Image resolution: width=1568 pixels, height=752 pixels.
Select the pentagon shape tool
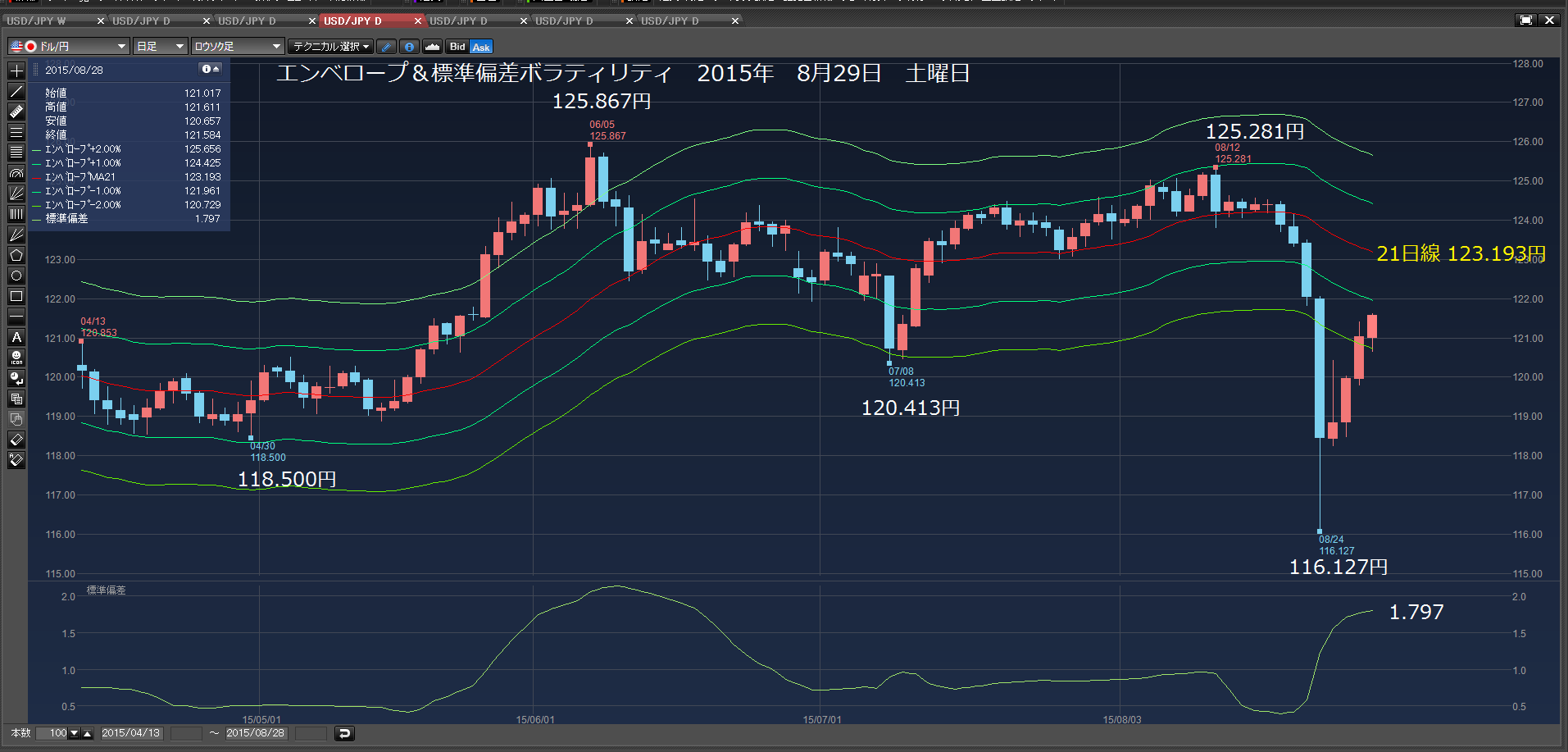coord(16,255)
